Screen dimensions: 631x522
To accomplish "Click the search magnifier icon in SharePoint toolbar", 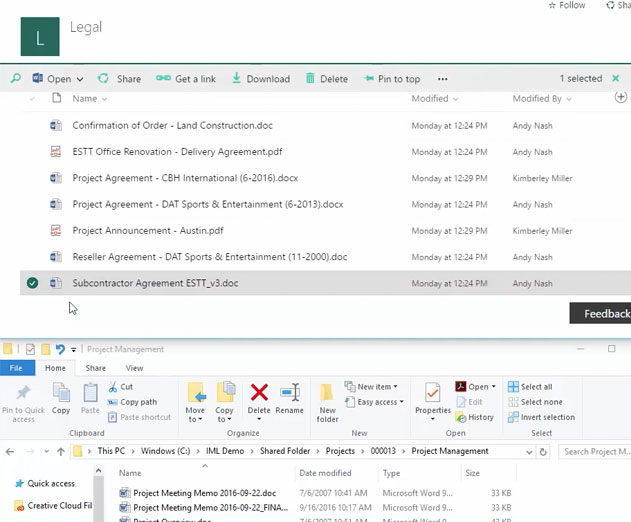I will coord(15,78).
